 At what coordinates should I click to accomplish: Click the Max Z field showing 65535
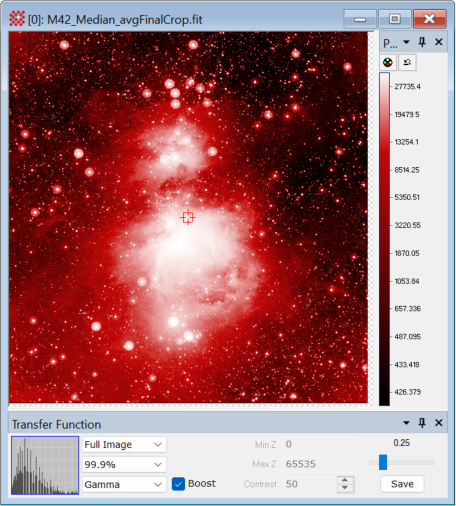tap(318, 464)
